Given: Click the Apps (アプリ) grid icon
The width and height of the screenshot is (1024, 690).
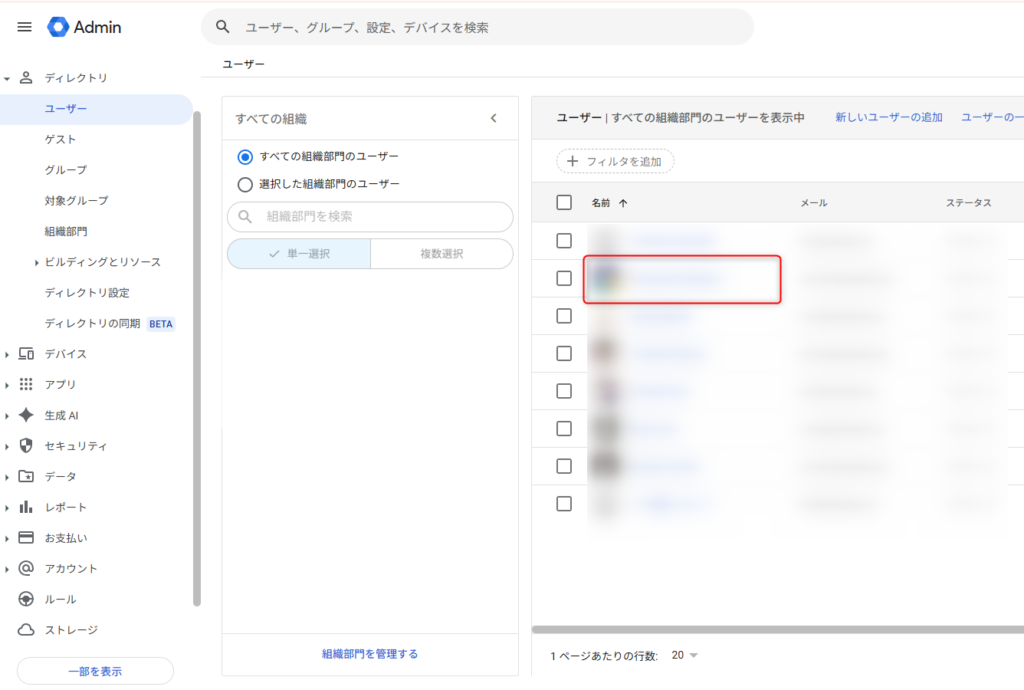Looking at the screenshot, I should [27, 385].
